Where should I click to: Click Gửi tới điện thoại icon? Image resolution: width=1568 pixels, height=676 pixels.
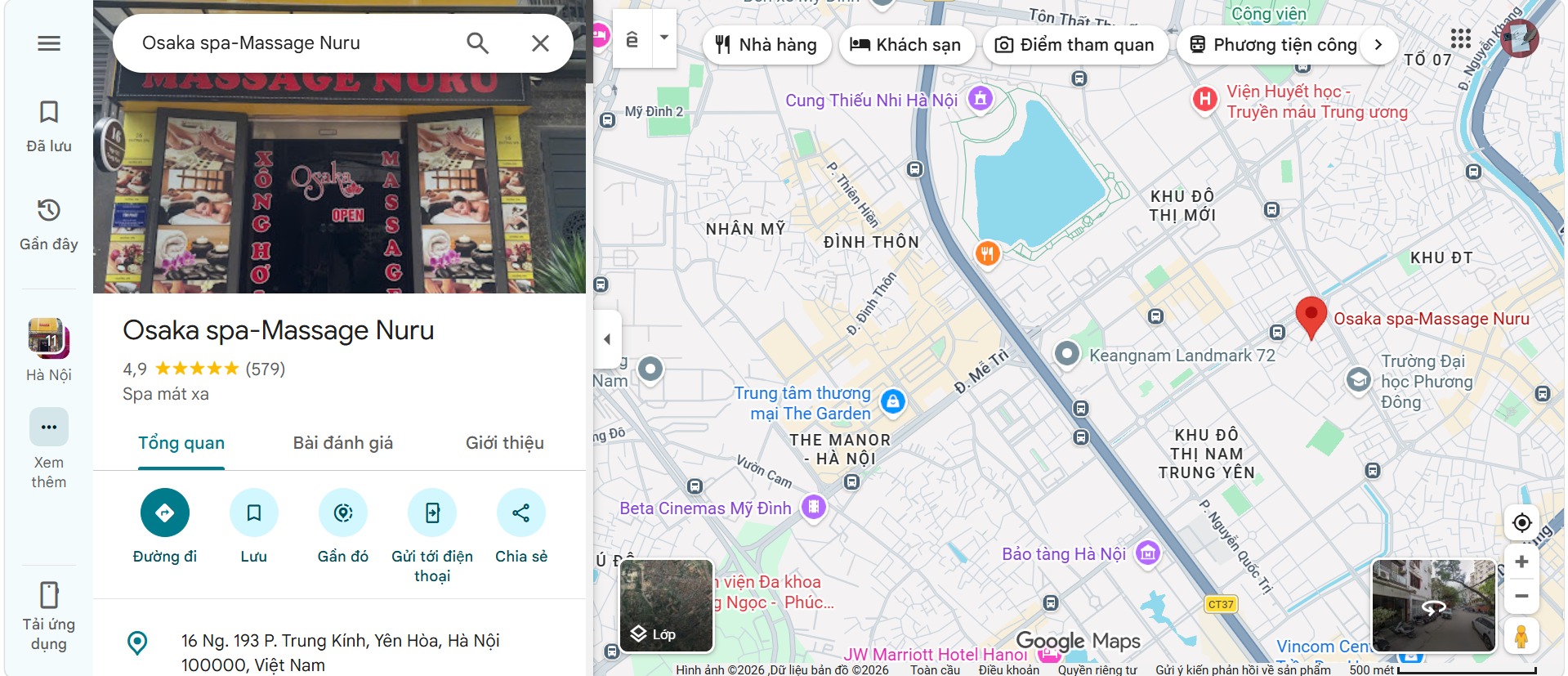tap(432, 513)
